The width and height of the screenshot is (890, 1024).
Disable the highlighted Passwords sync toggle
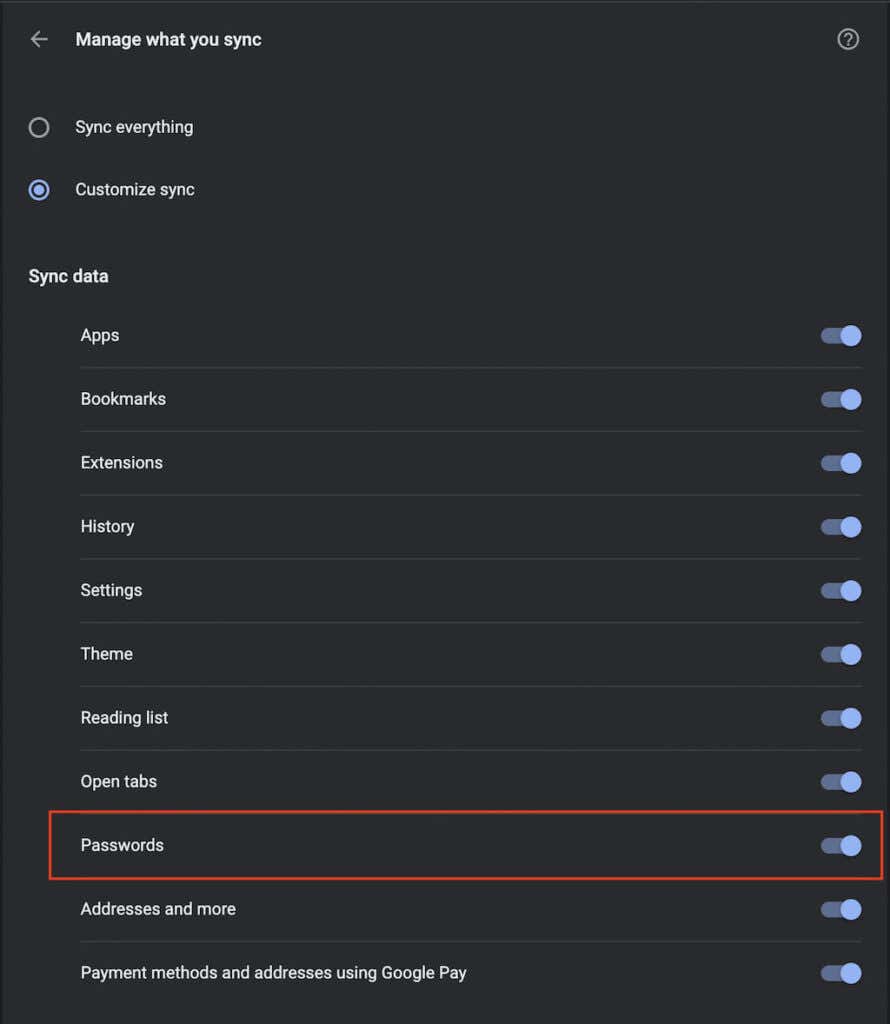click(840, 846)
